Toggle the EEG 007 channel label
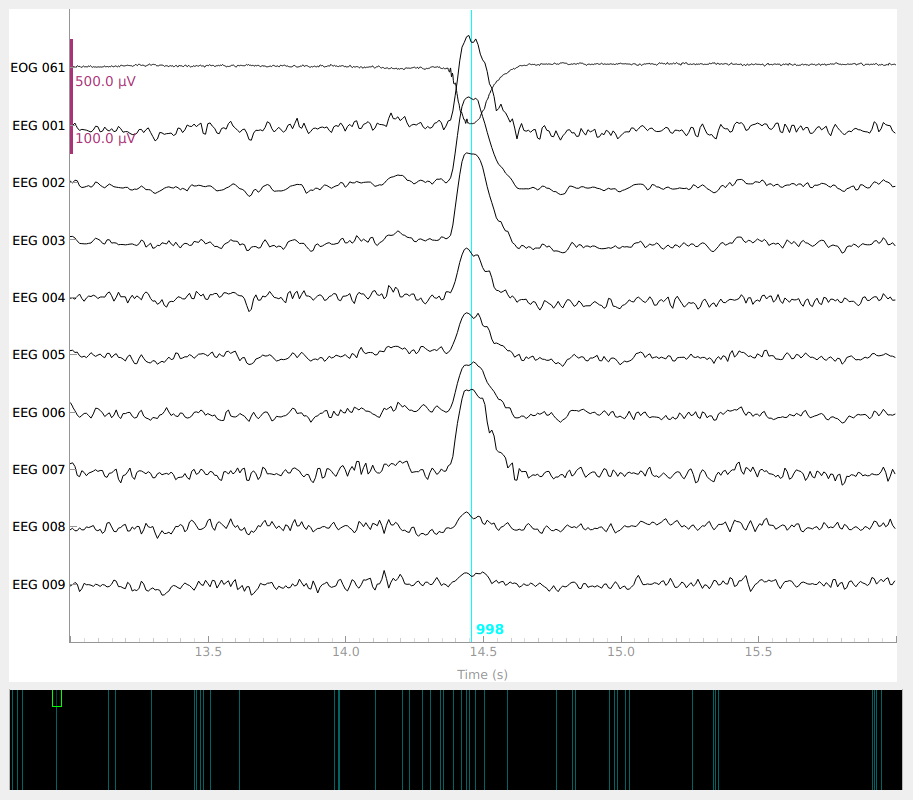The image size is (913, 800). tap(38, 469)
